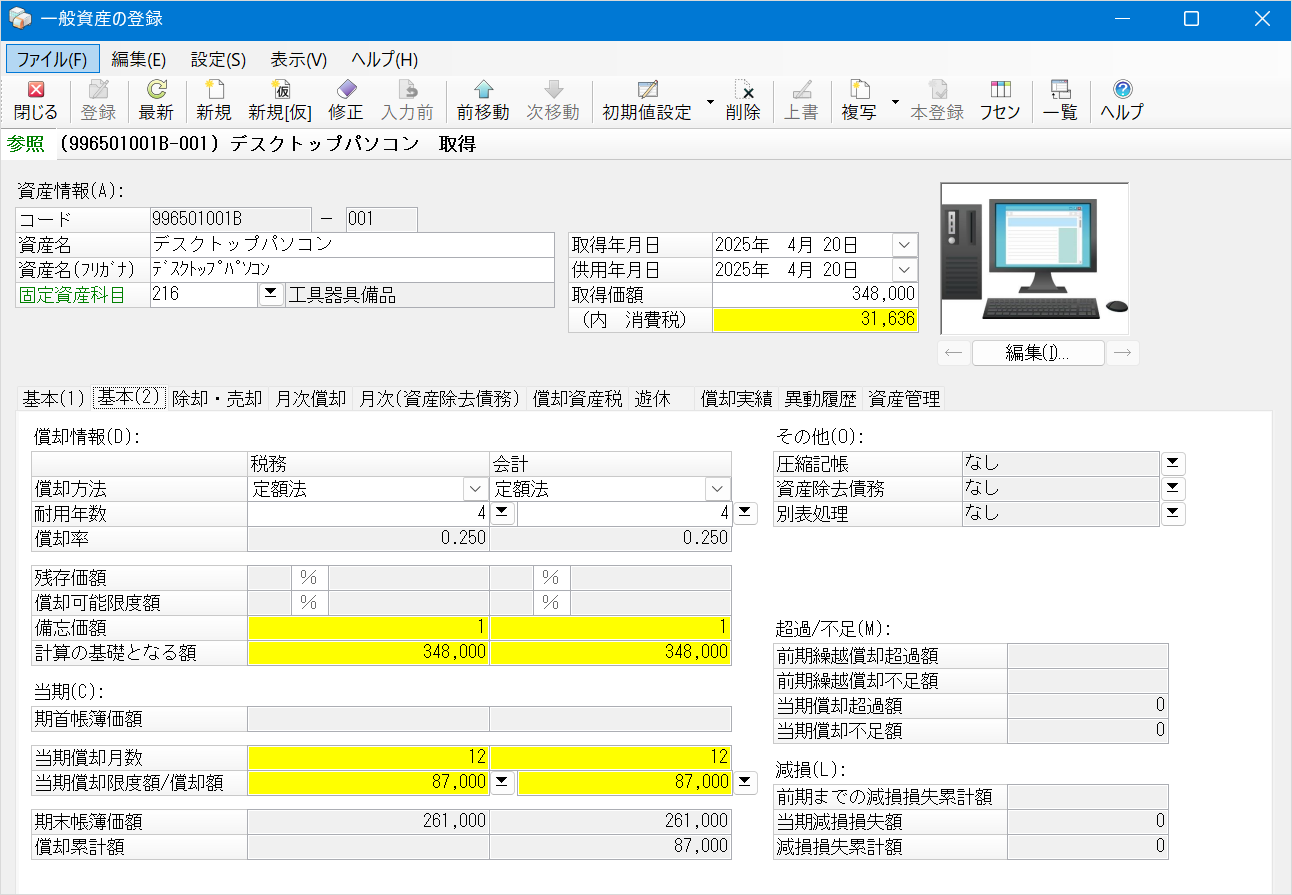Go to next record with 次移動
Image resolution: width=1292 pixels, height=895 pixels.
pyautogui.click(x=553, y=100)
